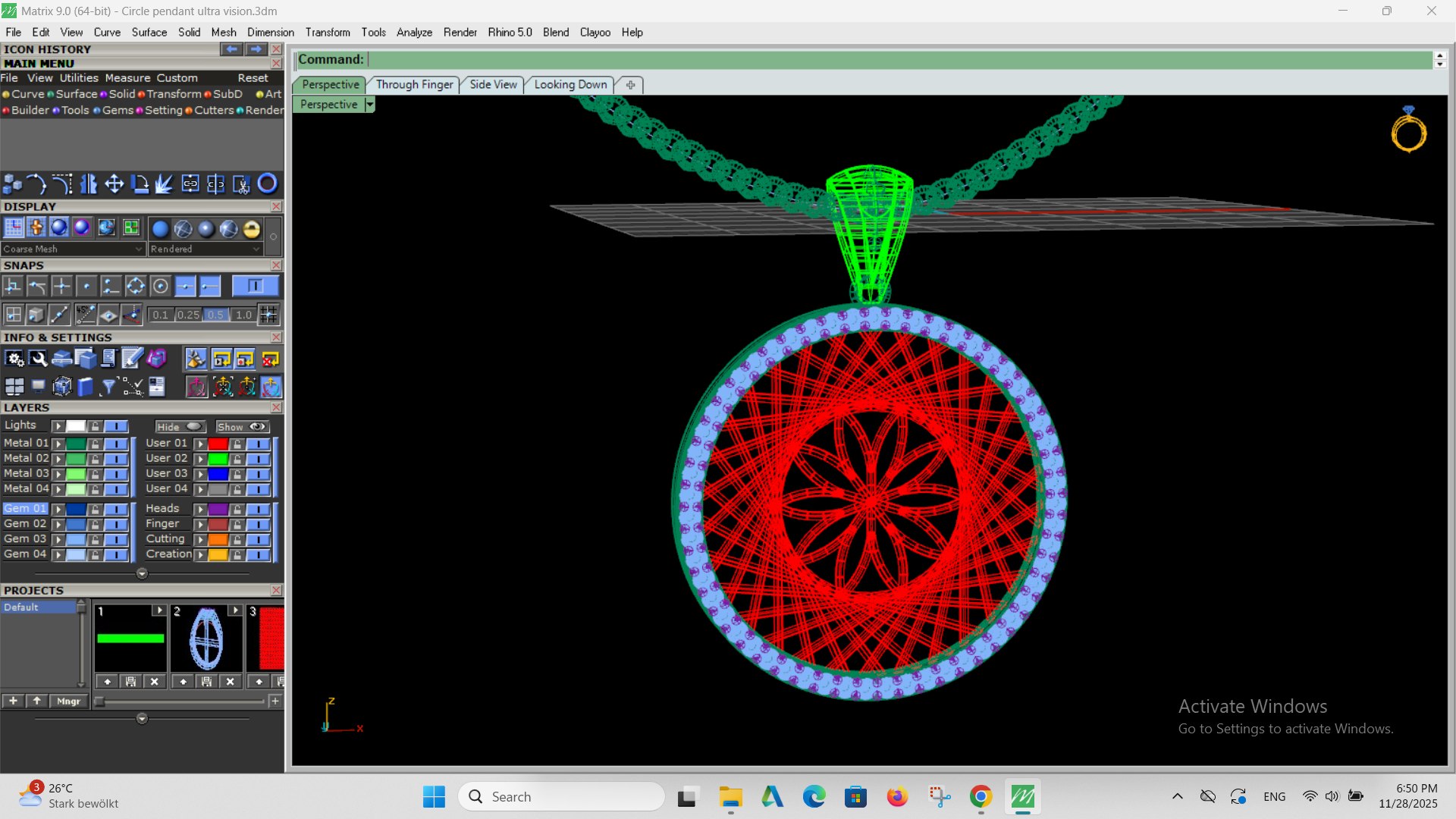The image size is (1456, 819).
Task: Click the four-pane viewport layout icon
Action: pos(14,387)
